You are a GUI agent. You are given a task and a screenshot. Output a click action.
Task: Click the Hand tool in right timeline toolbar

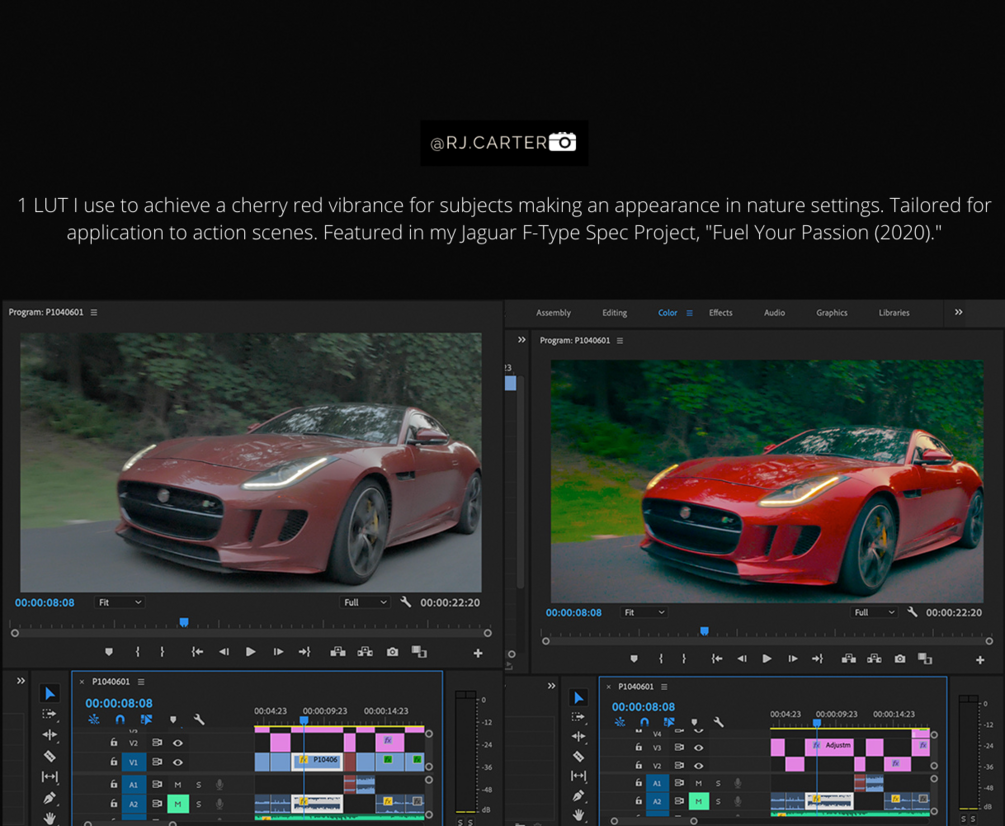578,816
